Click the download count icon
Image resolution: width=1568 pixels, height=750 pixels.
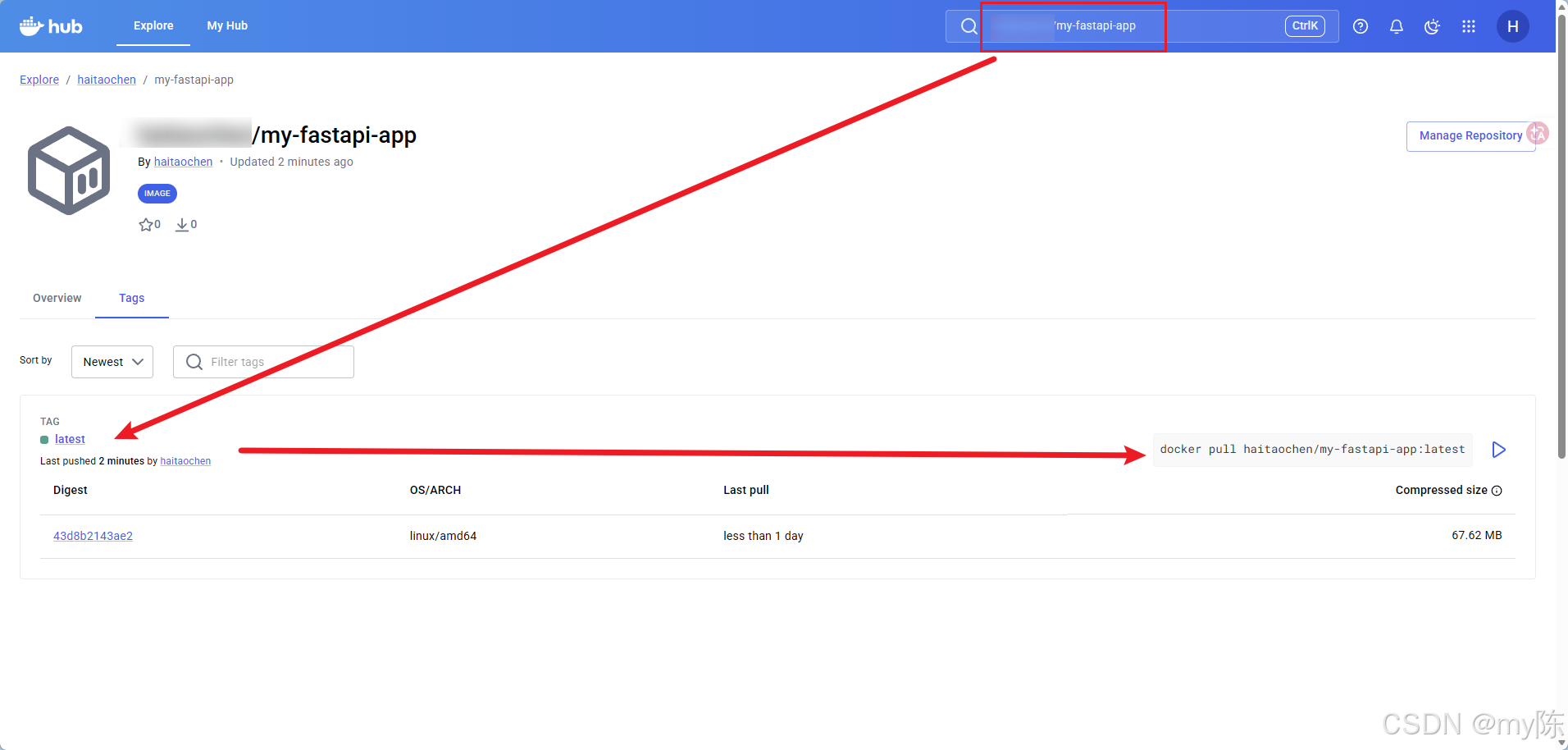coord(182,225)
